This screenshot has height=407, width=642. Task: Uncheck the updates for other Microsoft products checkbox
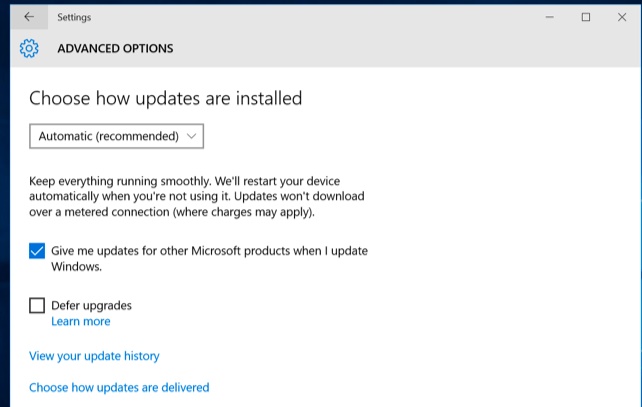(x=37, y=251)
